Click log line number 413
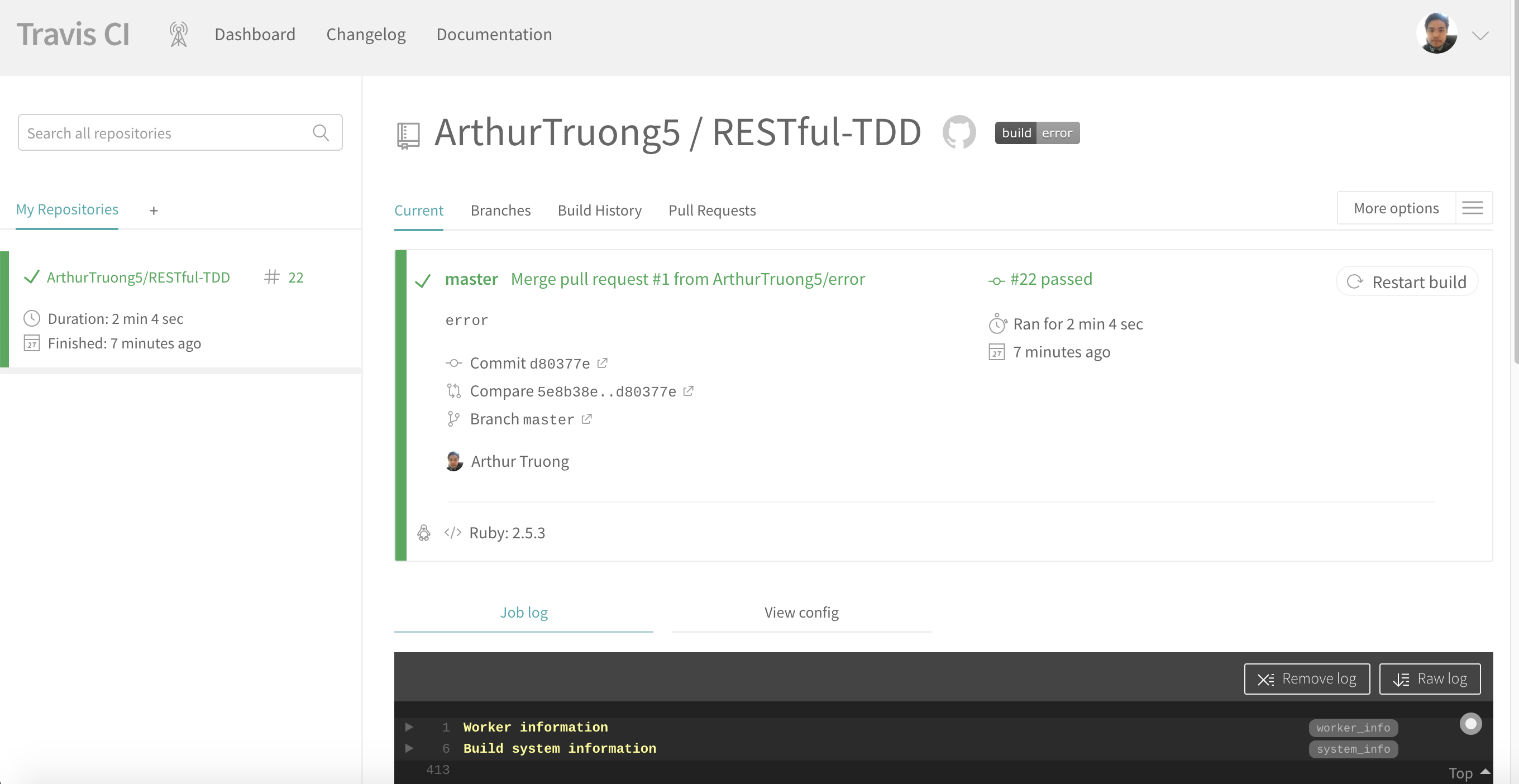The image size is (1519, 784). pos(437,769)
